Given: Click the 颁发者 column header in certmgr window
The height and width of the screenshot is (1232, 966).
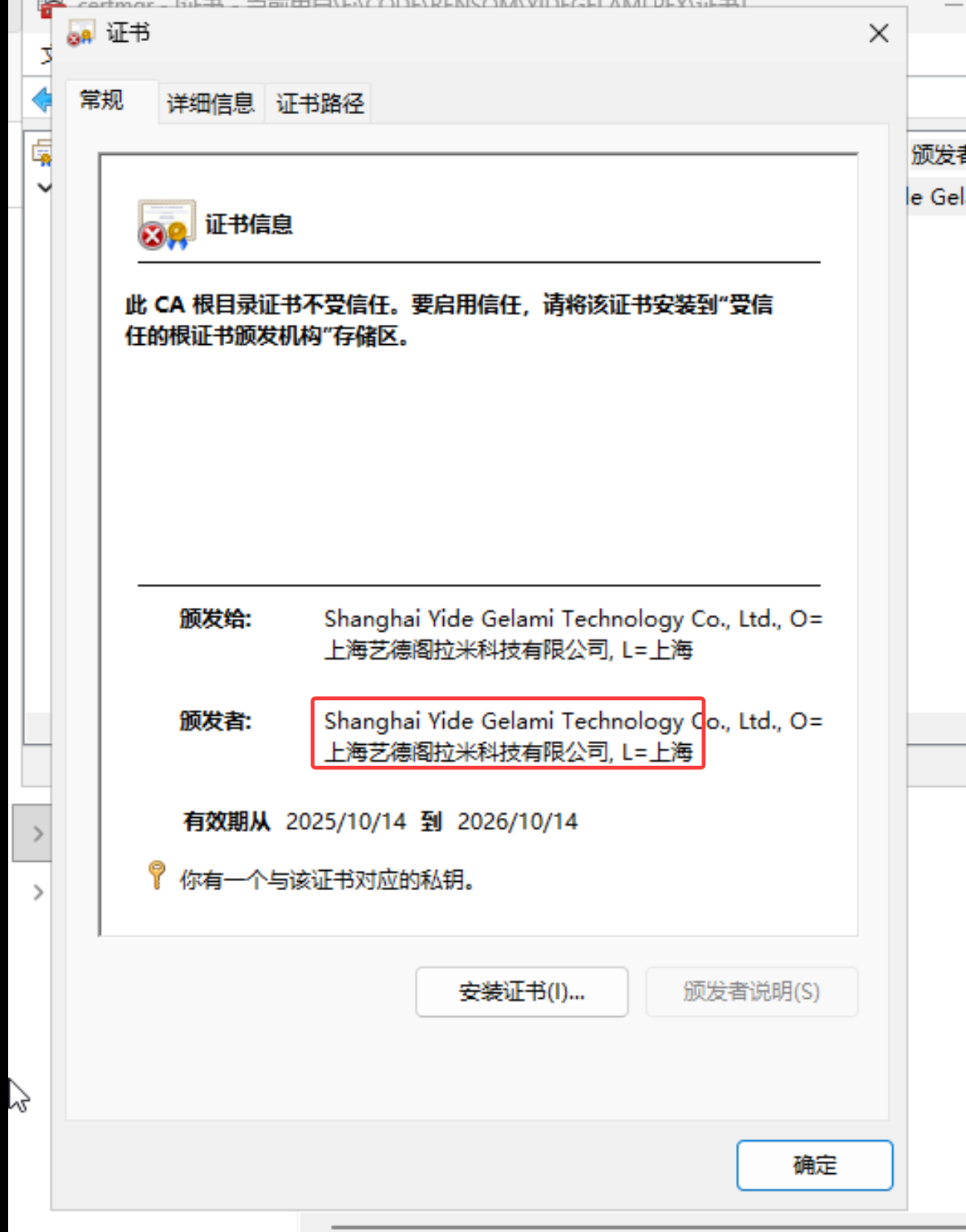Looking at the screenshot, I should coord(938,154).
